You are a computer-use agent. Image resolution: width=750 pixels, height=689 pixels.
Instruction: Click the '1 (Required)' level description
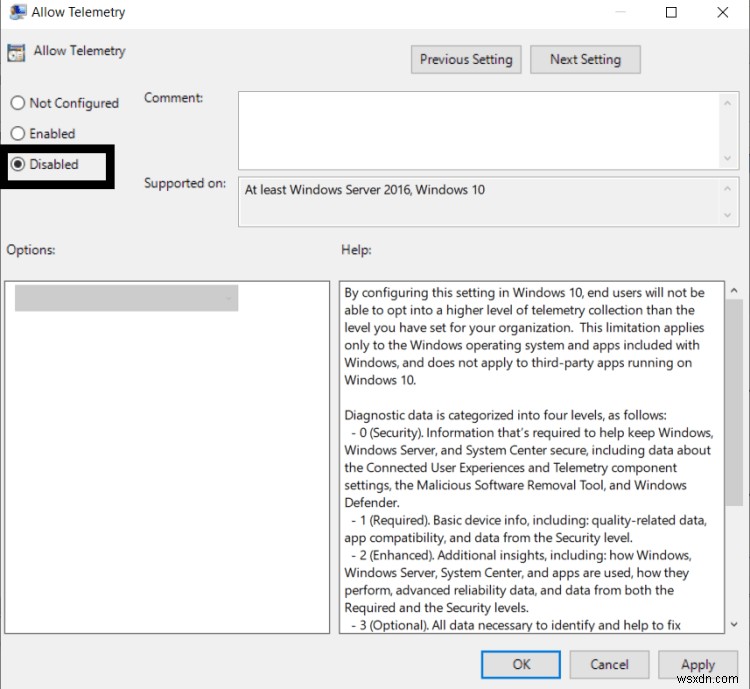525,529
